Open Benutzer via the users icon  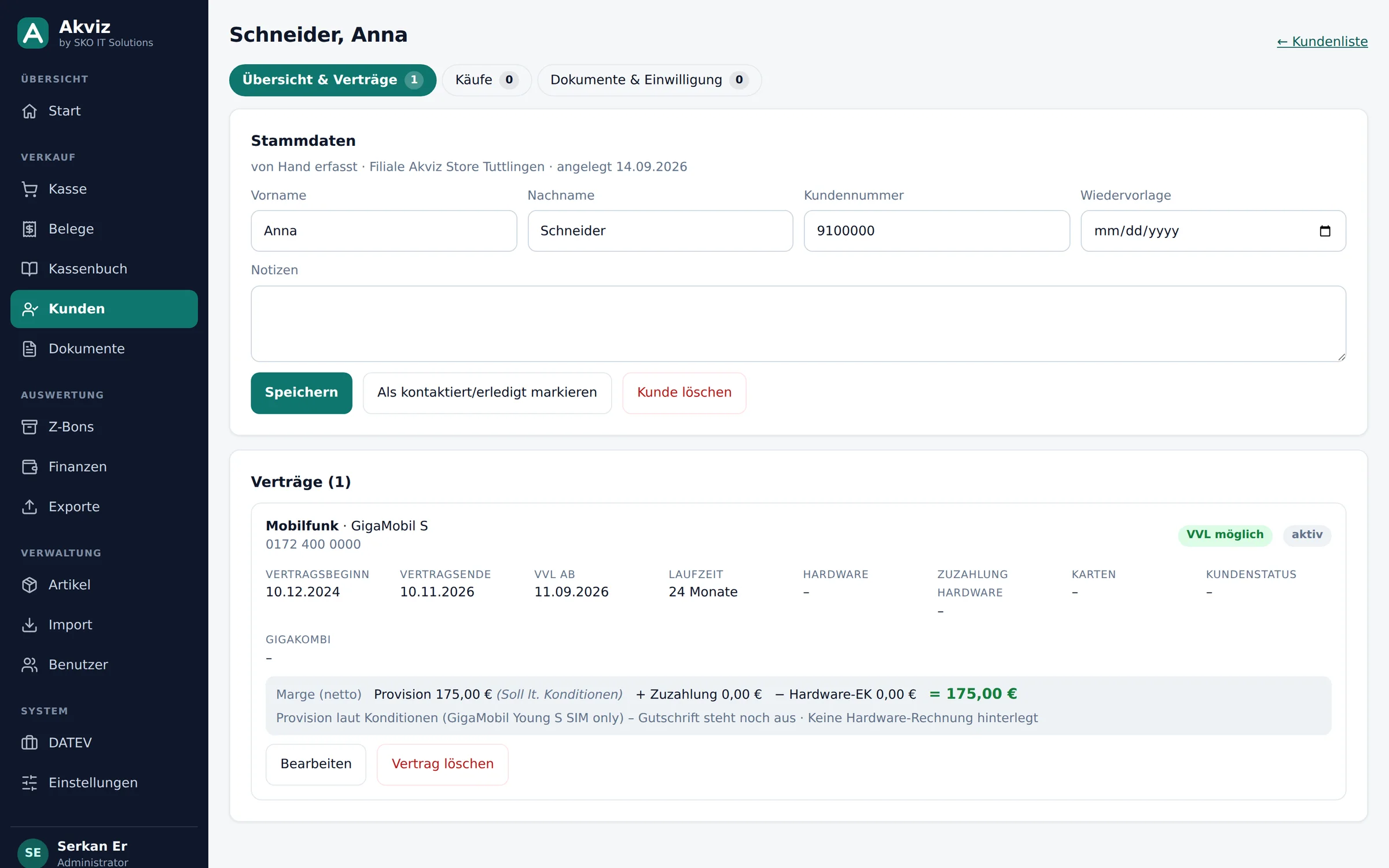[30, 664]
